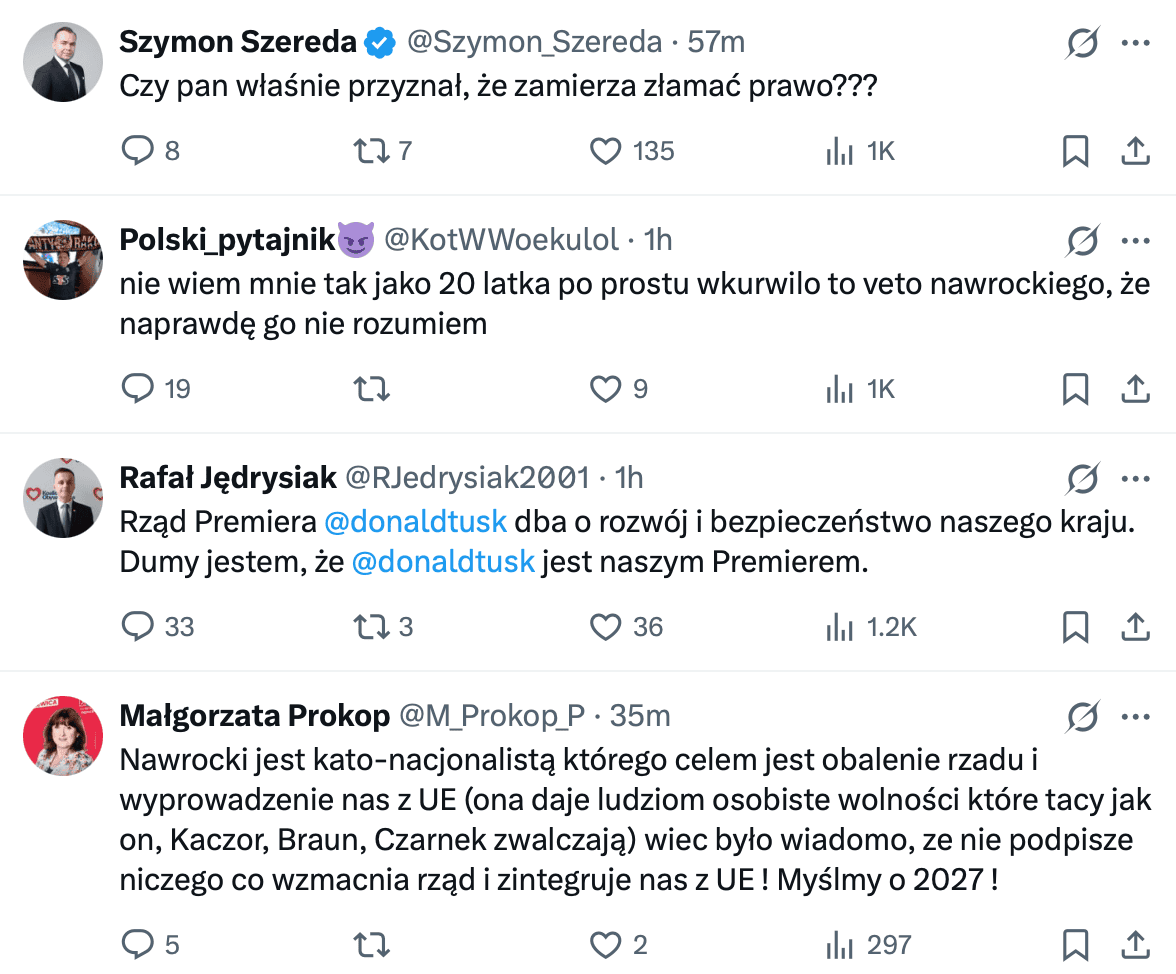Repost the tweet by Polski_pytajnik
Screen dimensions: 1176x974
coord(370,389)
